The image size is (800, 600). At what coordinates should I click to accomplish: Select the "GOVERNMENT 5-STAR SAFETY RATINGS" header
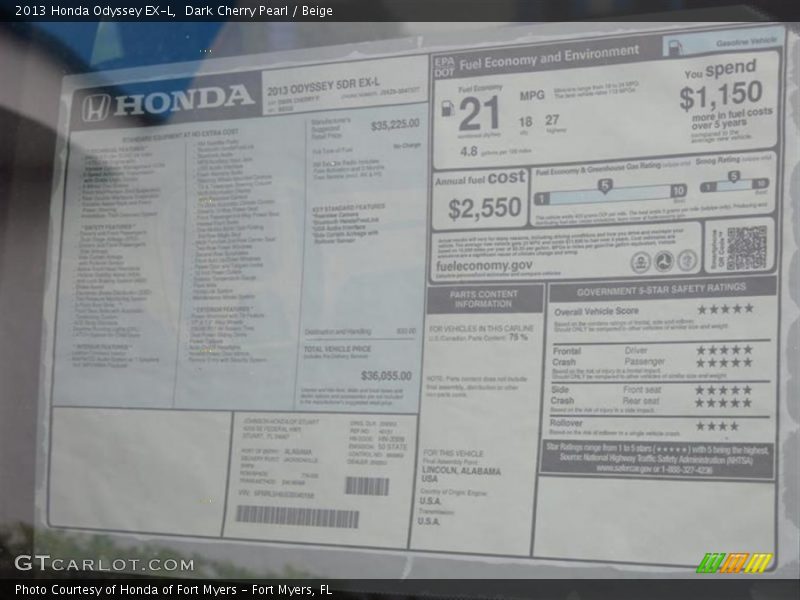coord(661,290)
